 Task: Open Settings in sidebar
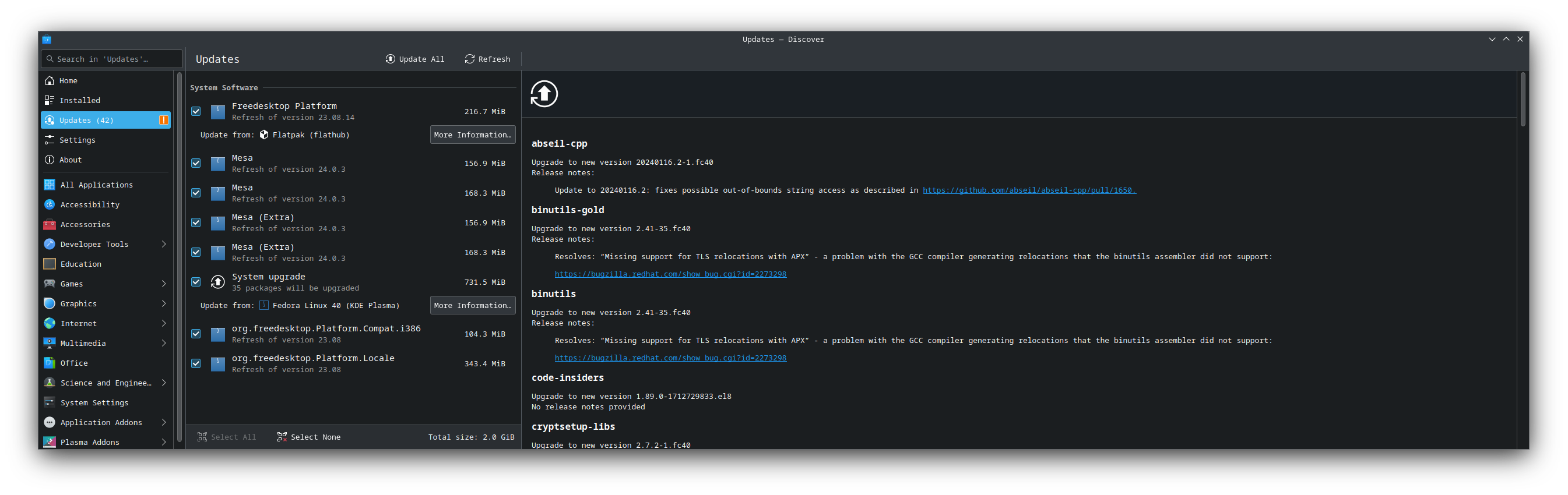(x=106, y=140)
